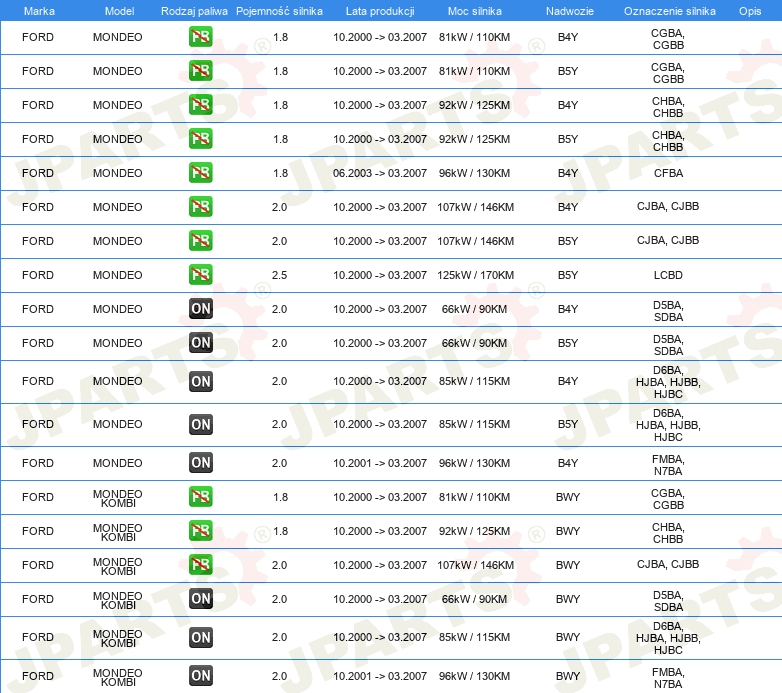This screenshot has height=693, width=782.
Task: Click 85kW / 115KM in the Mondeo B4Y row
Action: [474, 381]
